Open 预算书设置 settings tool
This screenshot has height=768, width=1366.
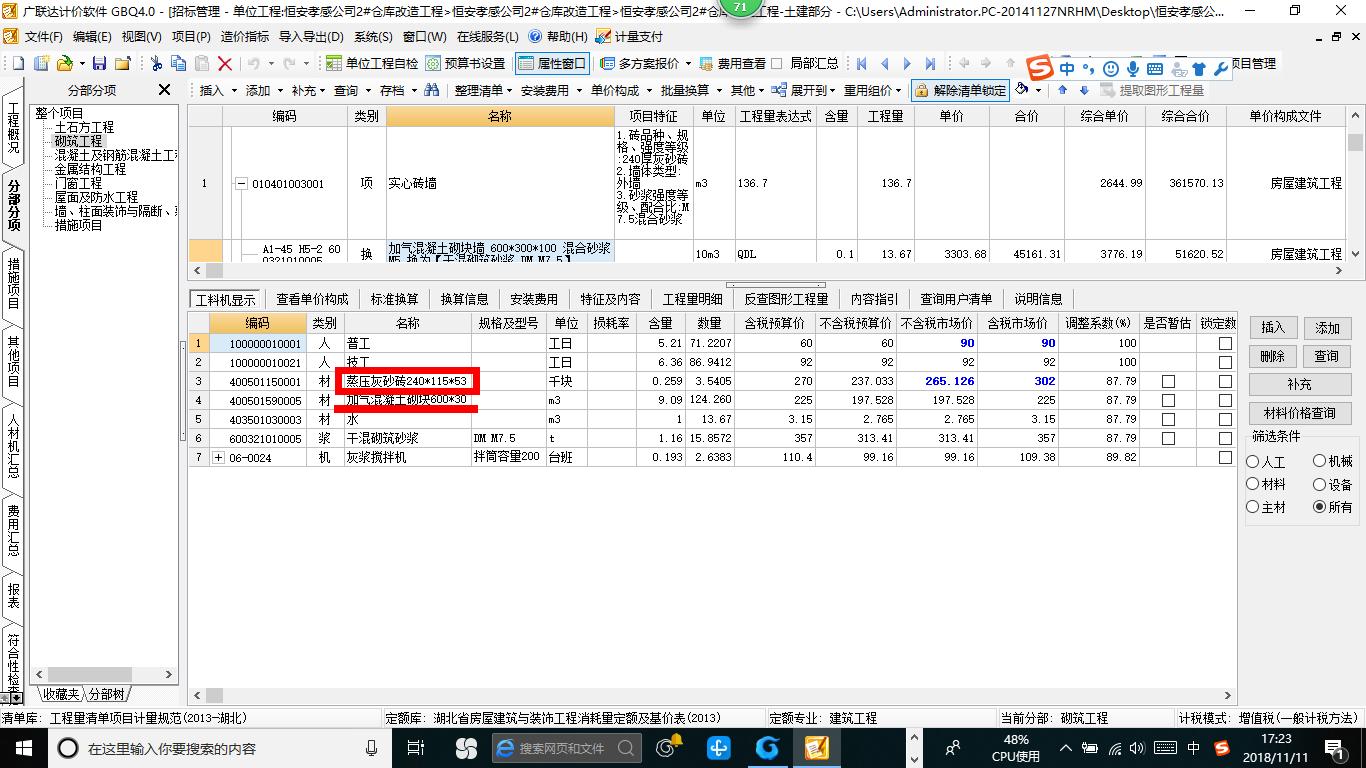465,63
